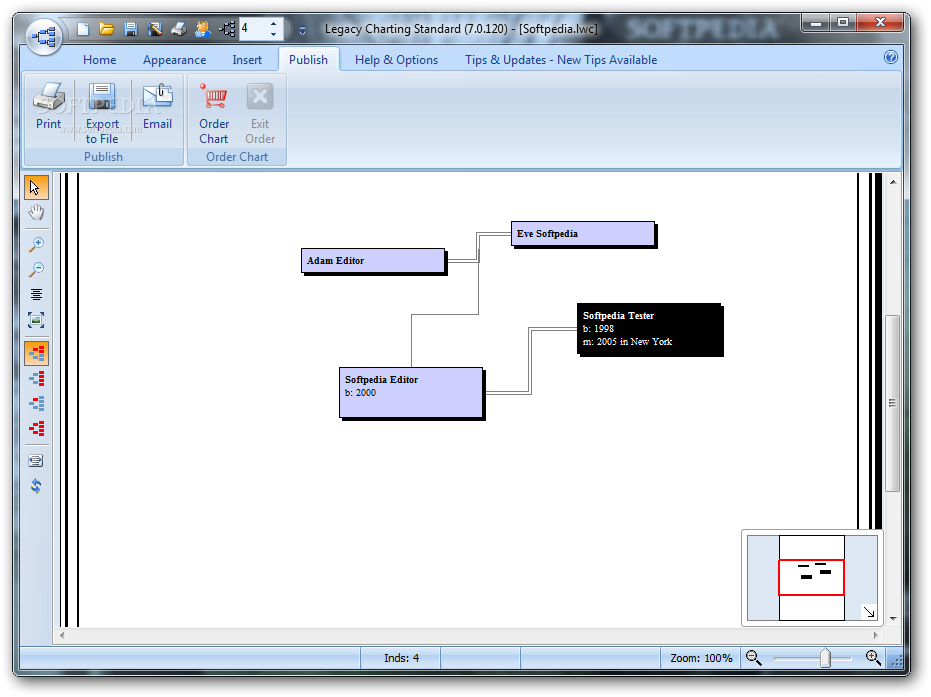Click the generations number field showing 4
Image resolution: width=931 pixels, height=697 pixels.
click(x=253, y=28)
